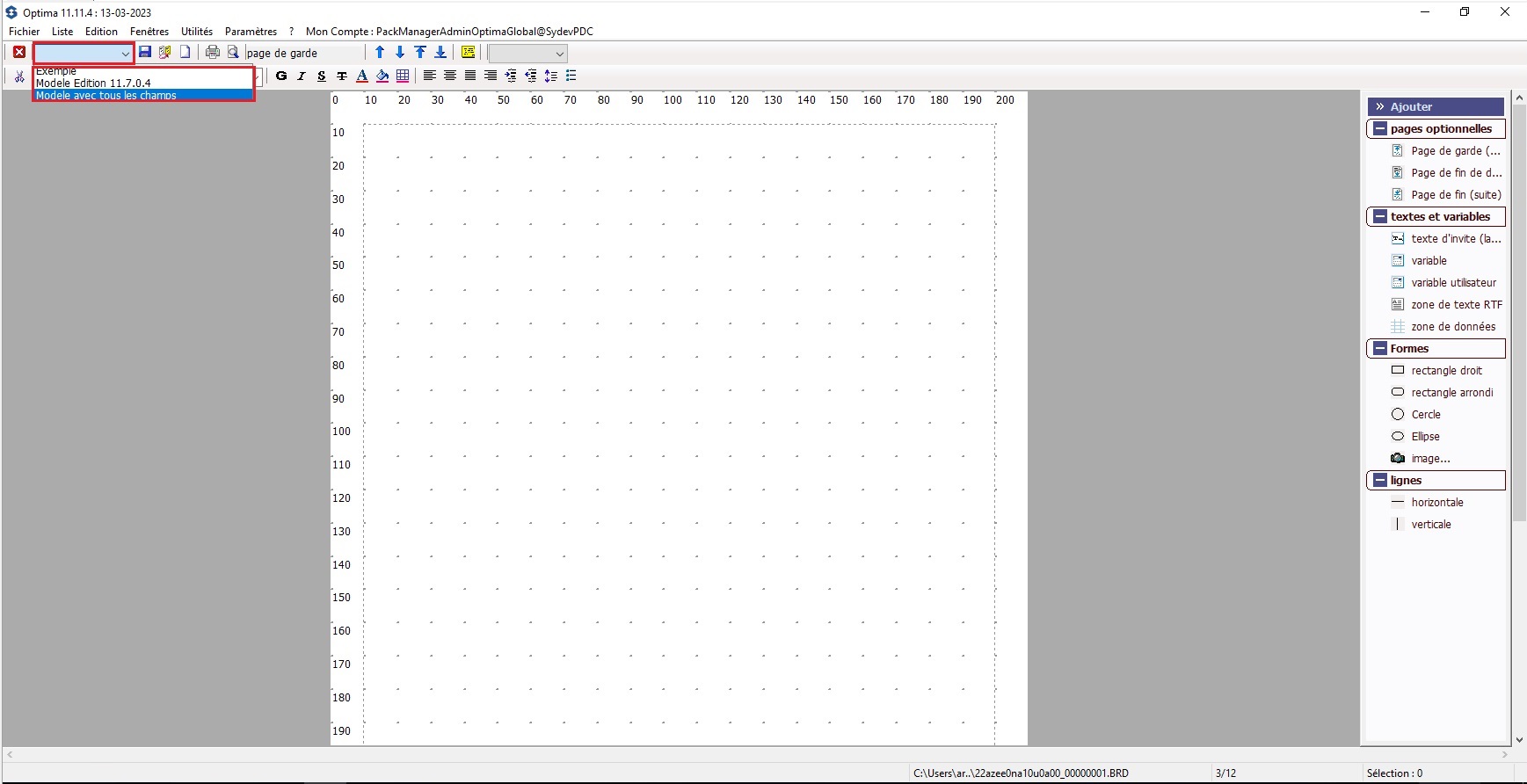Add a 'Page de fin (suite)' item
Screen dimensions: 1527x784
1446,194
